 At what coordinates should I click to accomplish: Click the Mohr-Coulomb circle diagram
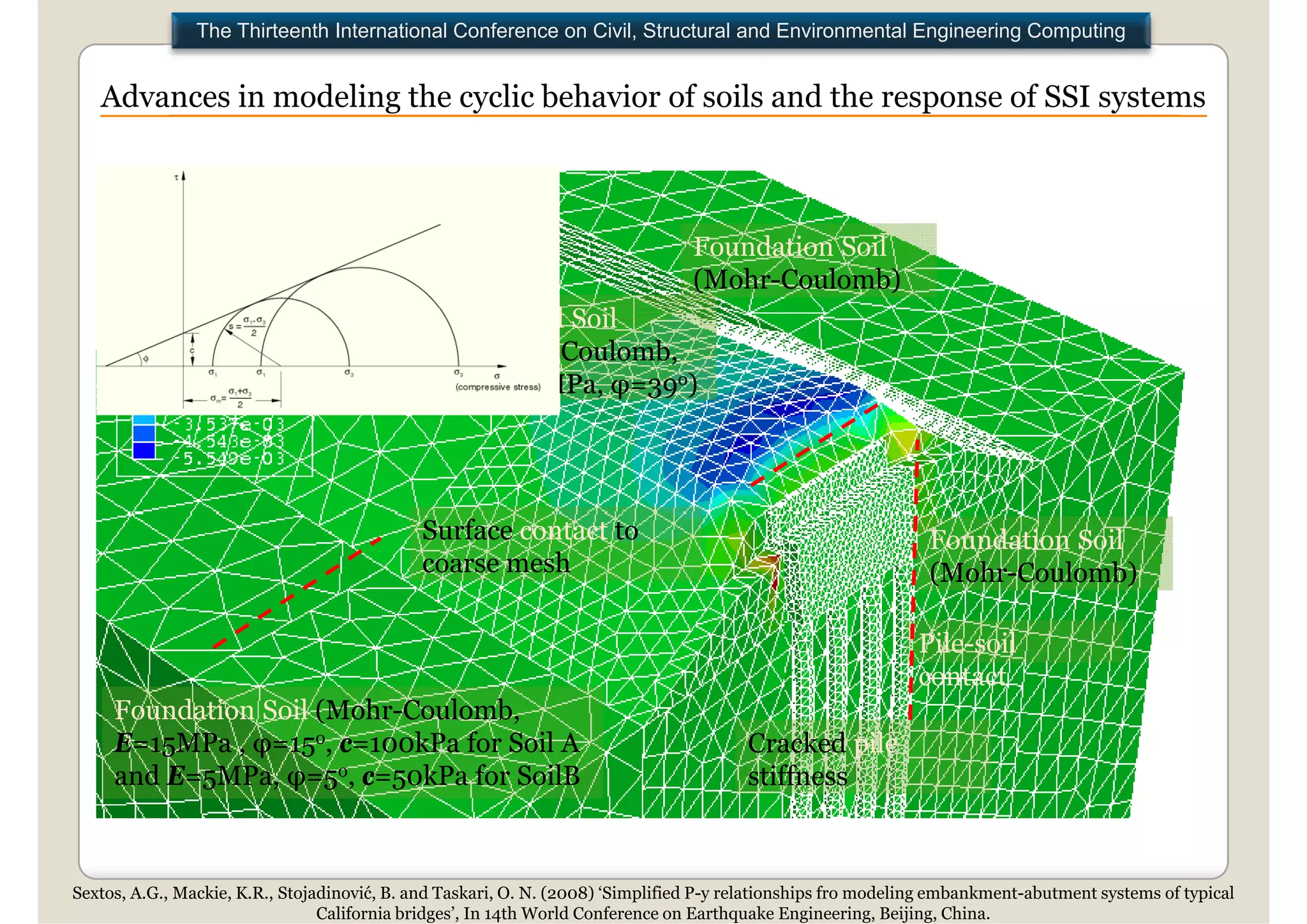click(x=327, y=291)
